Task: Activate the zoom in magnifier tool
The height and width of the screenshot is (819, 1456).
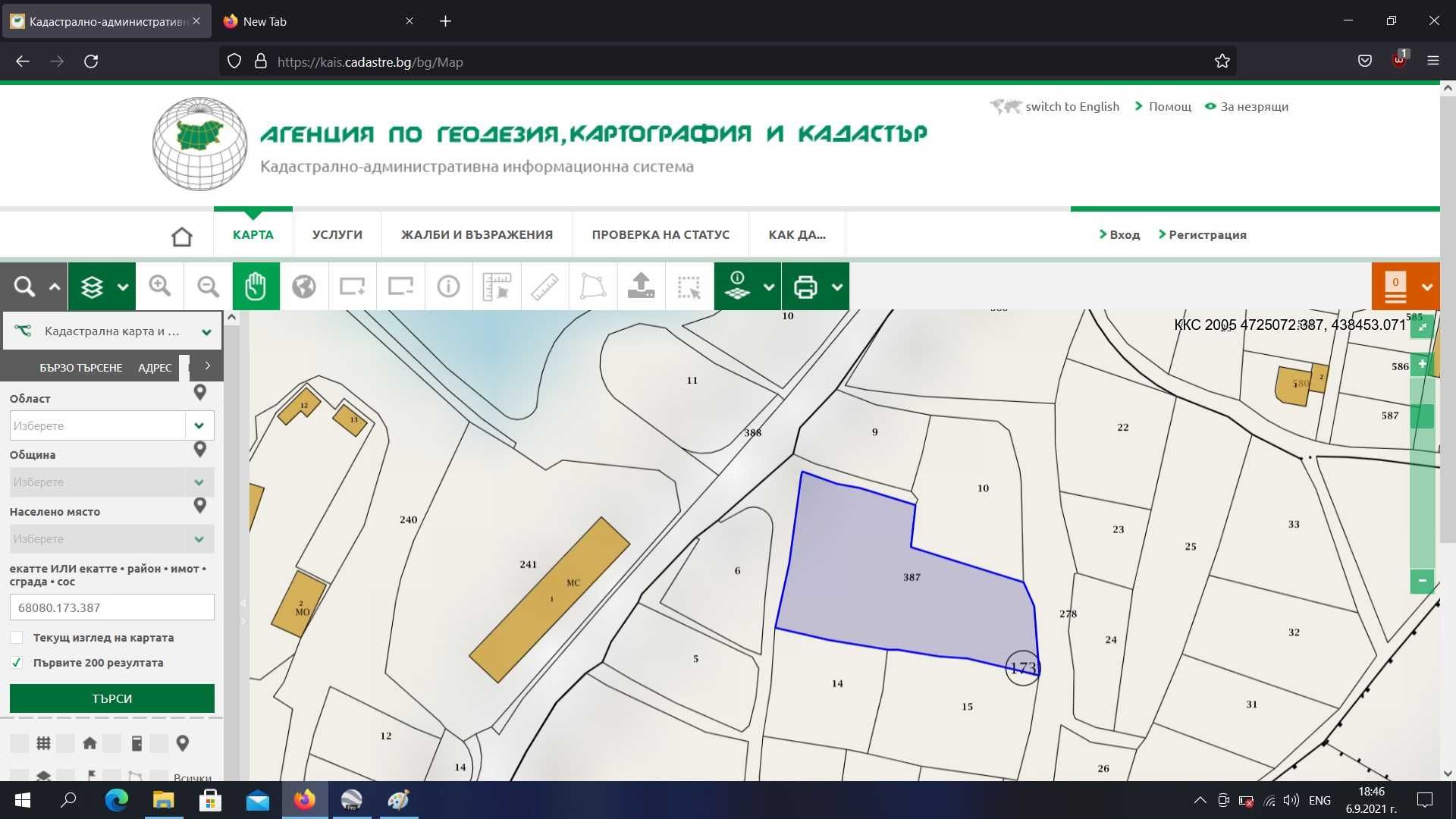Action: tap(159, 287)
